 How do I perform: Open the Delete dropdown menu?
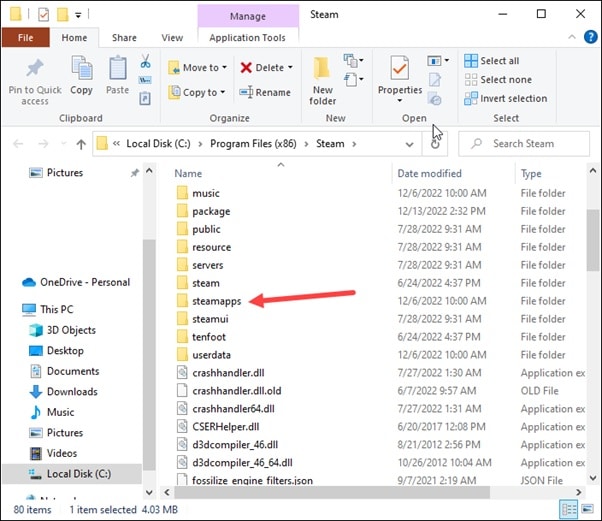click(290, 68)
